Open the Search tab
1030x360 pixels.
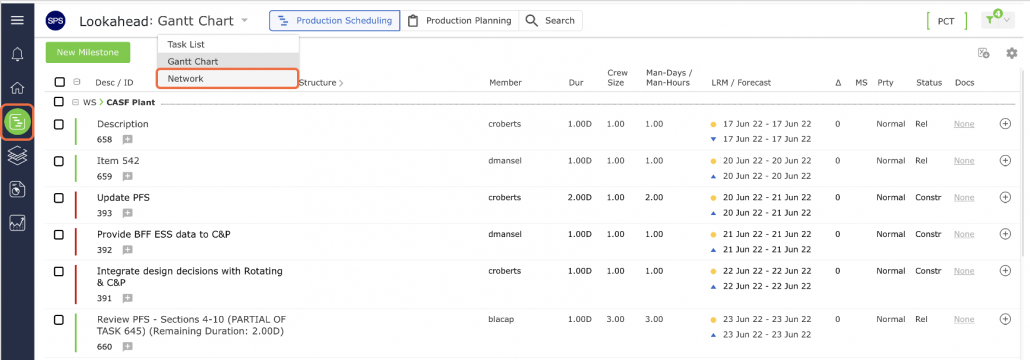coord(550,20)
